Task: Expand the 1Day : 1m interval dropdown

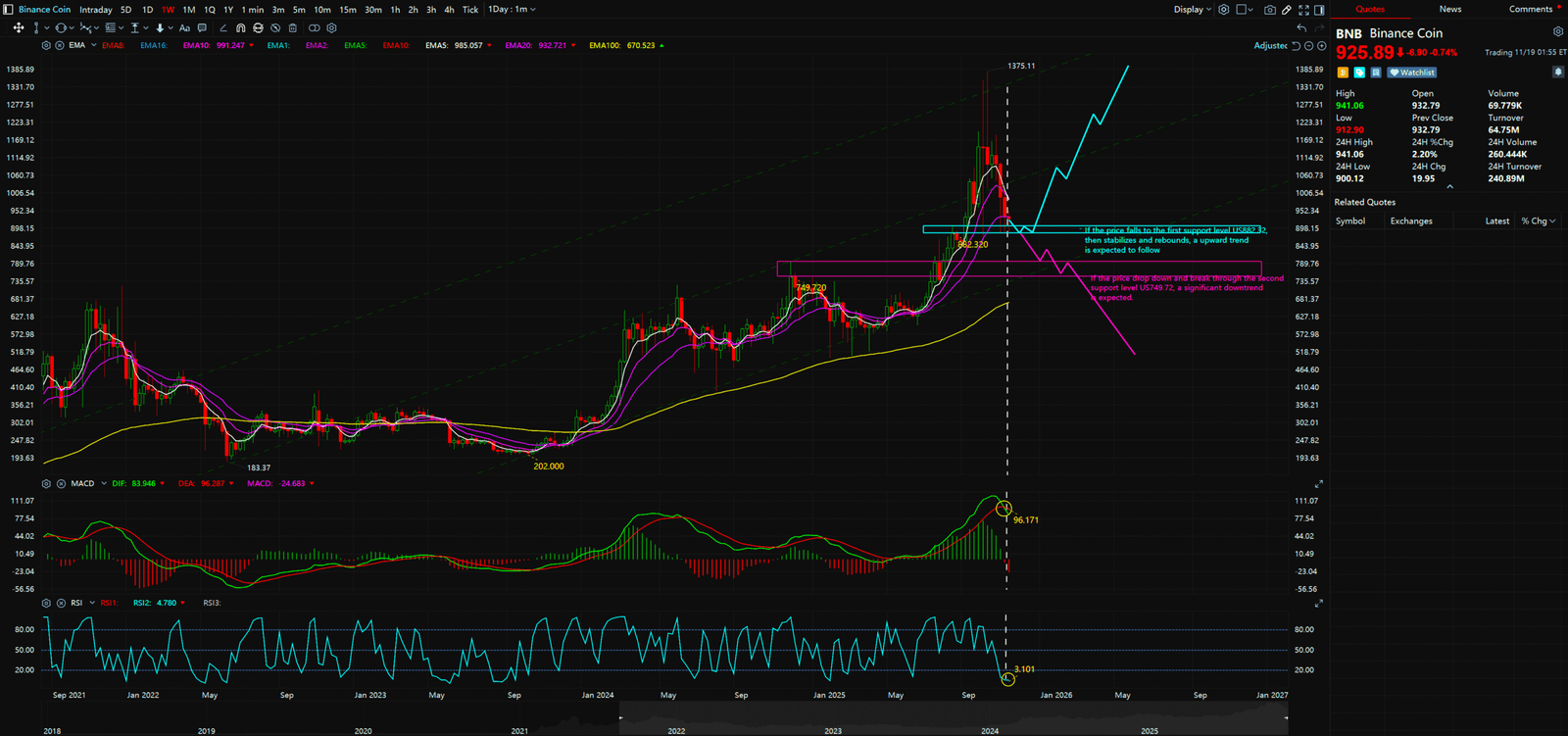Action: (x=512, y=10)
